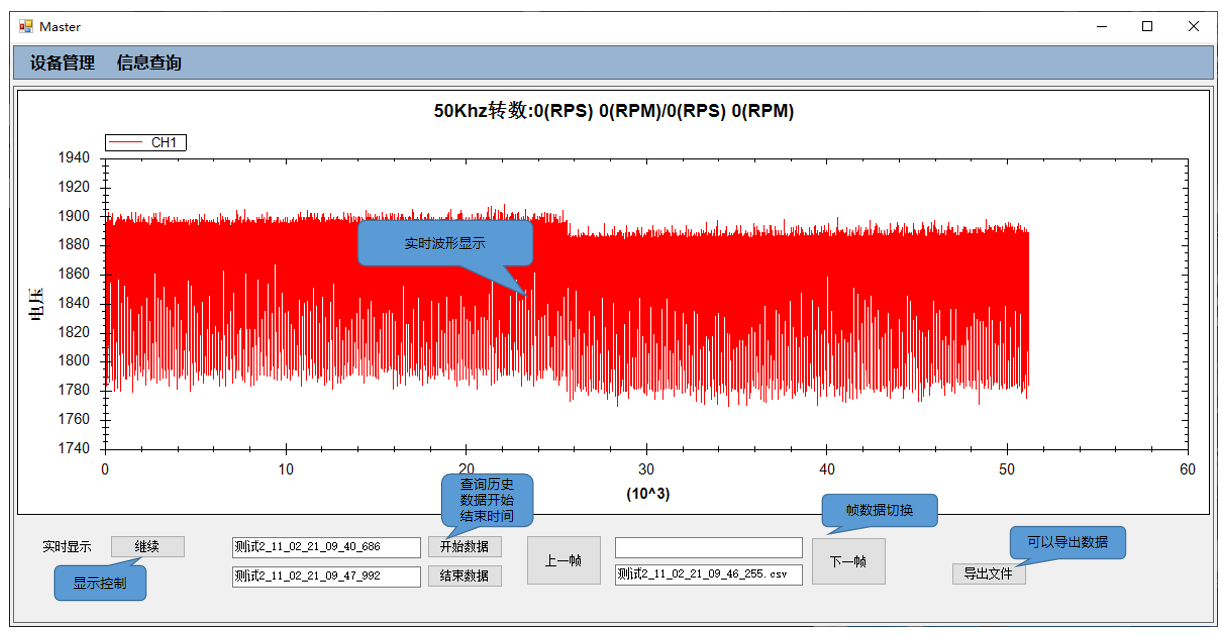Maximize the Master window
Viewport: 1223px width, 634px height.
coord(1147,27)
